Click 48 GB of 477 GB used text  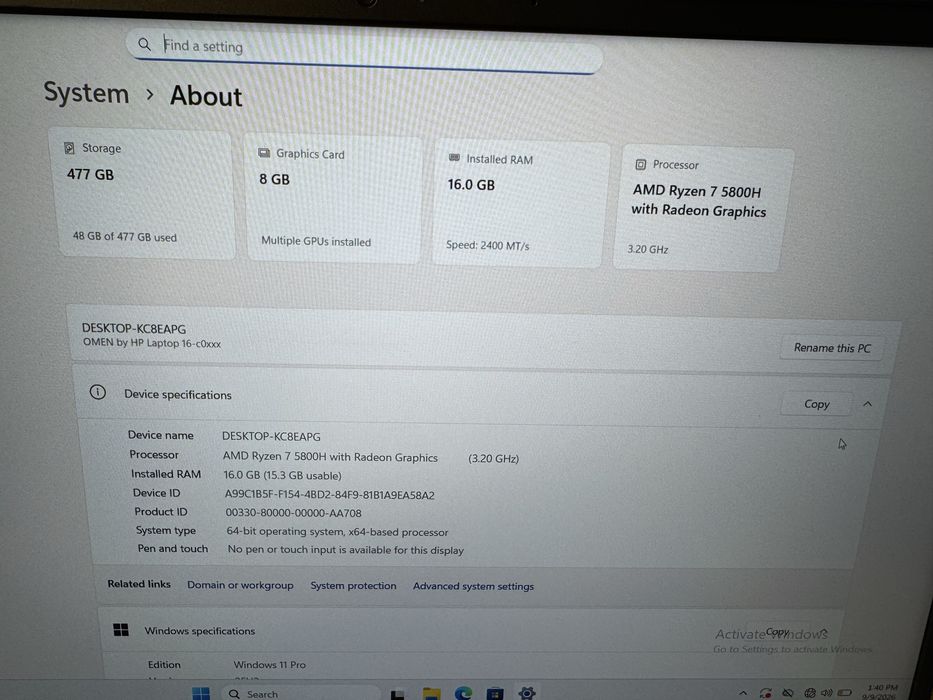click(x=124, y=236)
